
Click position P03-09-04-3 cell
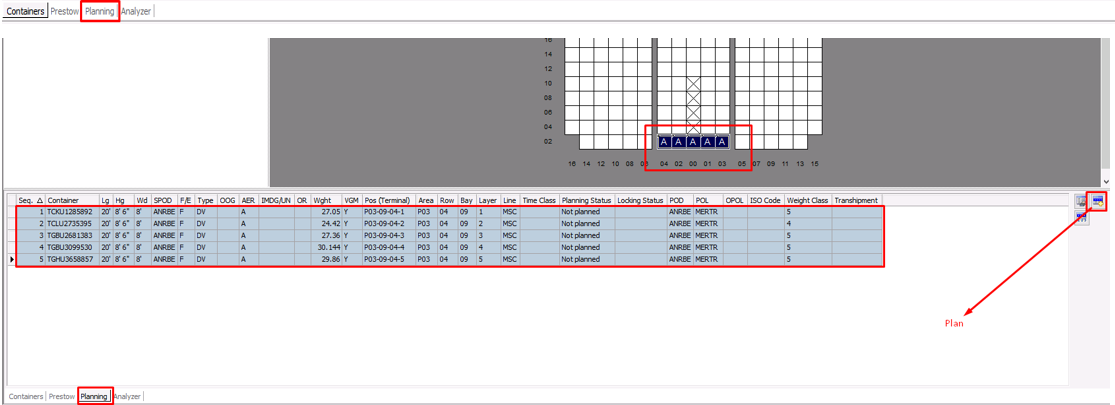coord(389,235)
